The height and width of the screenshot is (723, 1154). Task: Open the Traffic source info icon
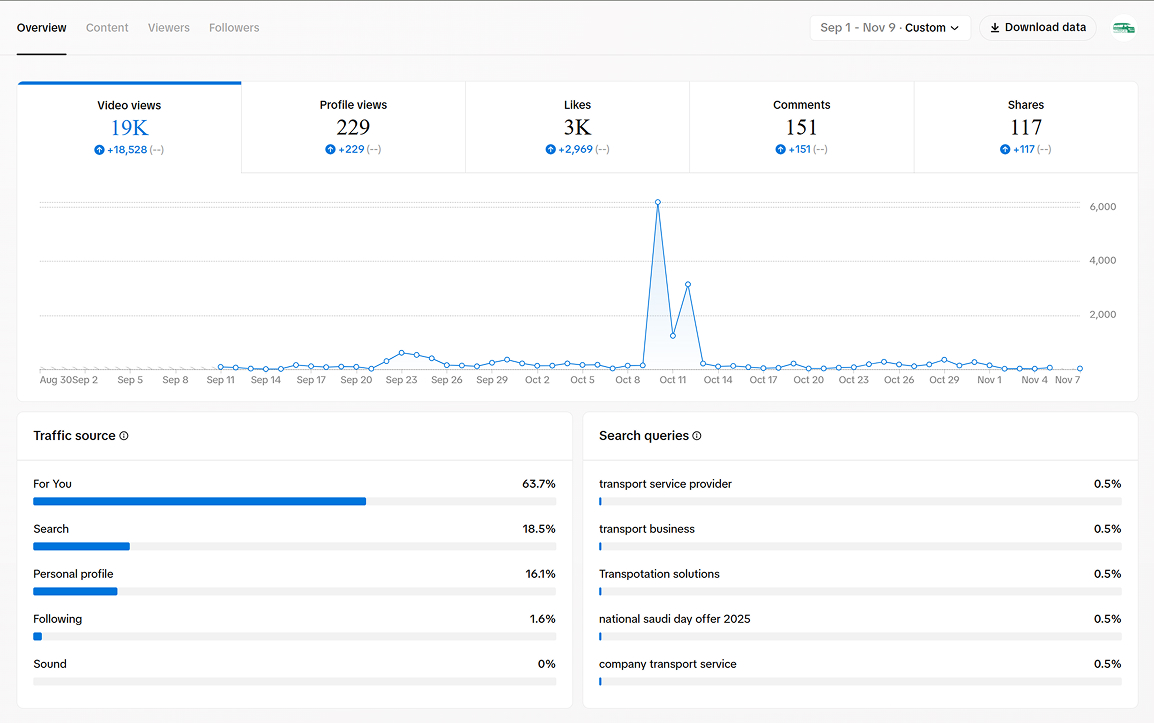coord(125,435)
